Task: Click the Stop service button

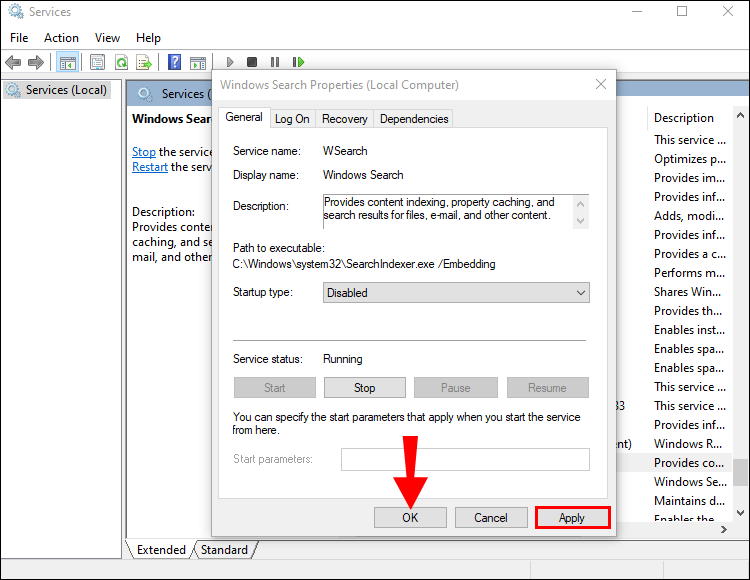Action: tap(364, 388)
